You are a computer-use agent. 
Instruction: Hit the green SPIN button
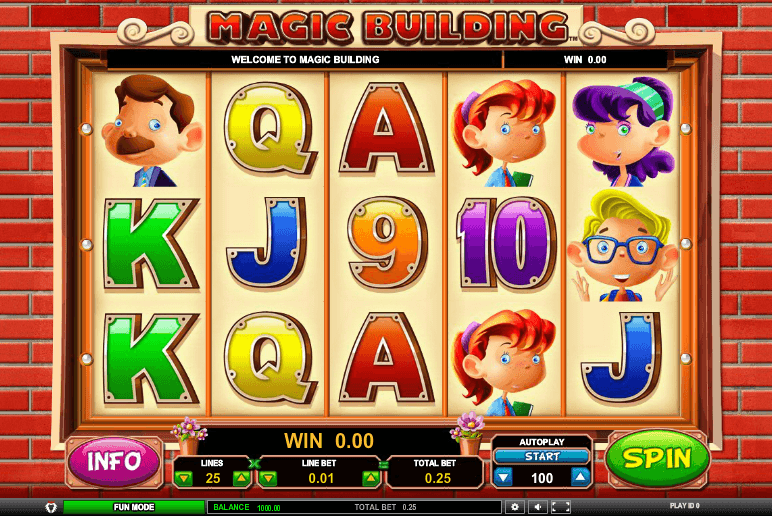tap(657, 459)
